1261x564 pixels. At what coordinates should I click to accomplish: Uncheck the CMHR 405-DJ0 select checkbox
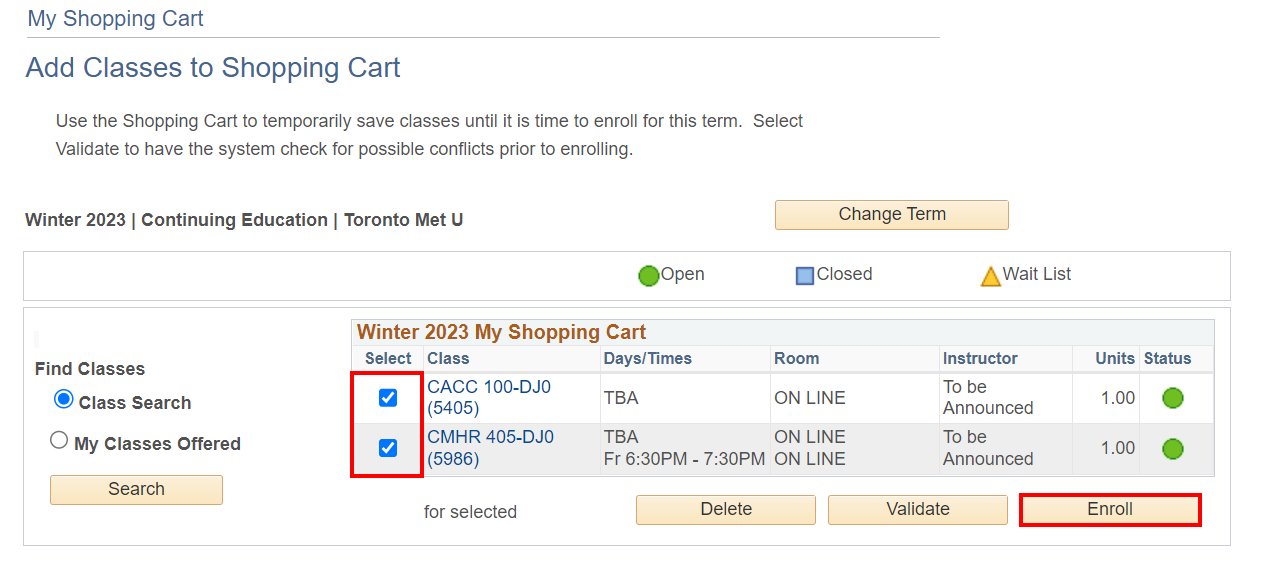coord(388,448)
